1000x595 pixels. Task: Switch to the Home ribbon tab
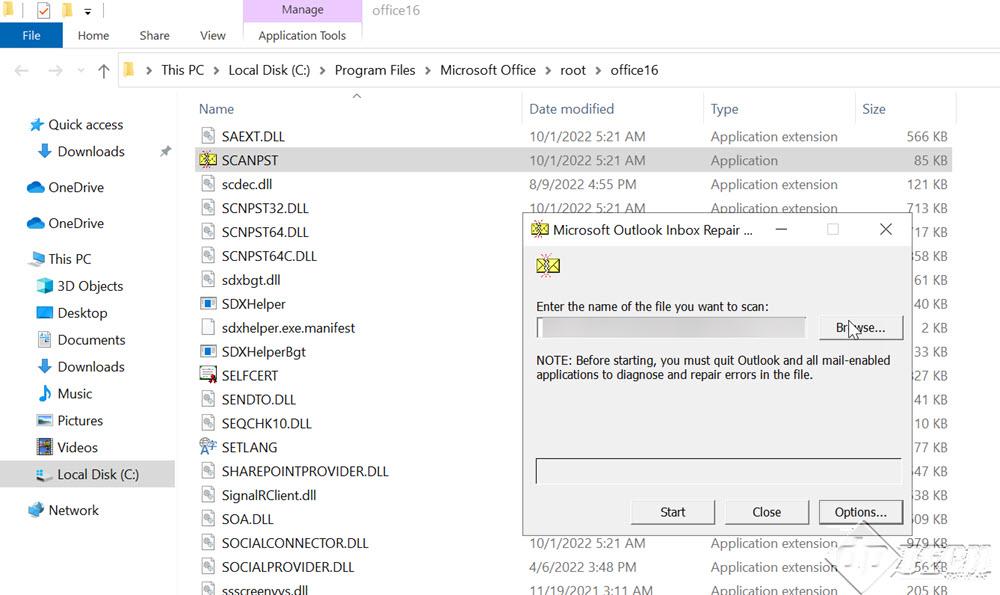point(93,35)
